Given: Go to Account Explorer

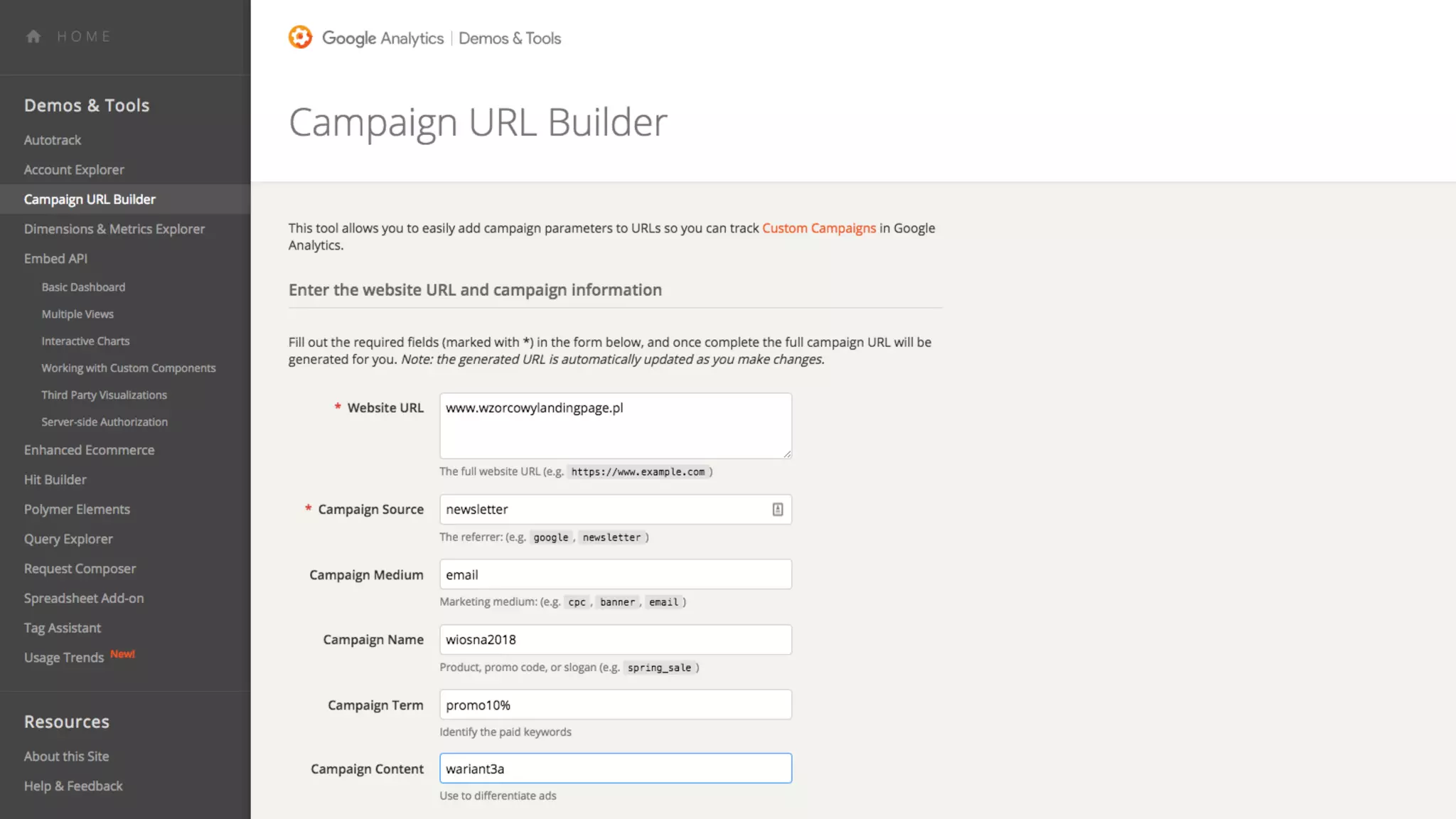Looking at the screenshot, I should pyautogui.click(x=74, y=170).
